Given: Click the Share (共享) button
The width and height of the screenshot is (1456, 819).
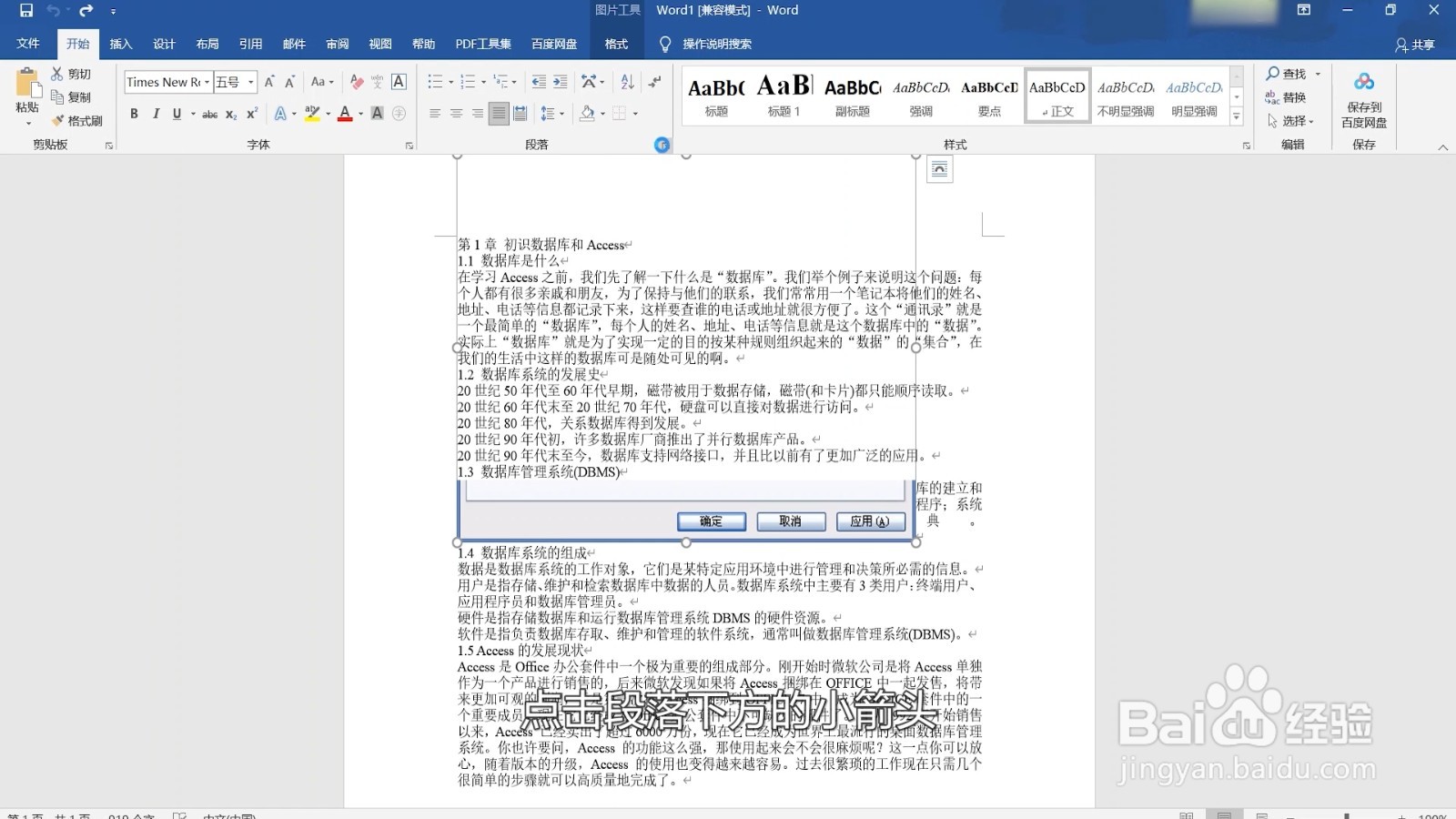Looking at the screenshot, I should [x=1414, y=45].
